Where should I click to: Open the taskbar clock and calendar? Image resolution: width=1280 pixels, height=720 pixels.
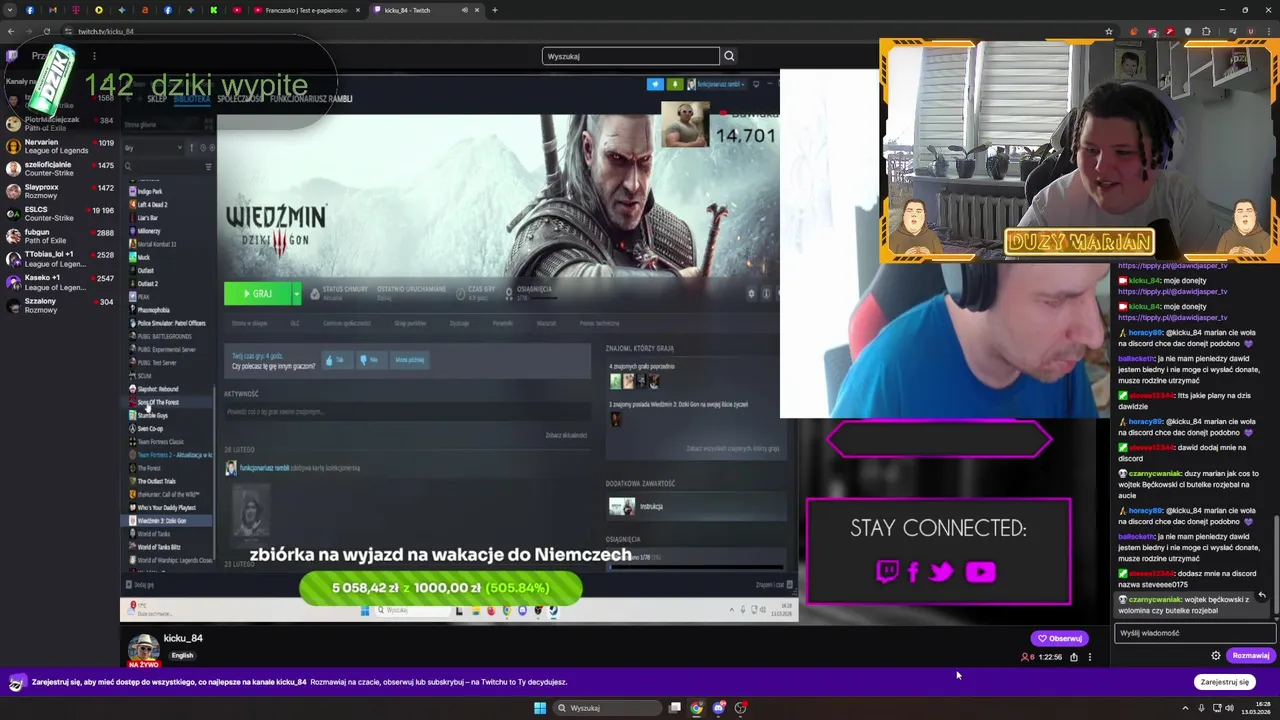tap(1258, 708)
